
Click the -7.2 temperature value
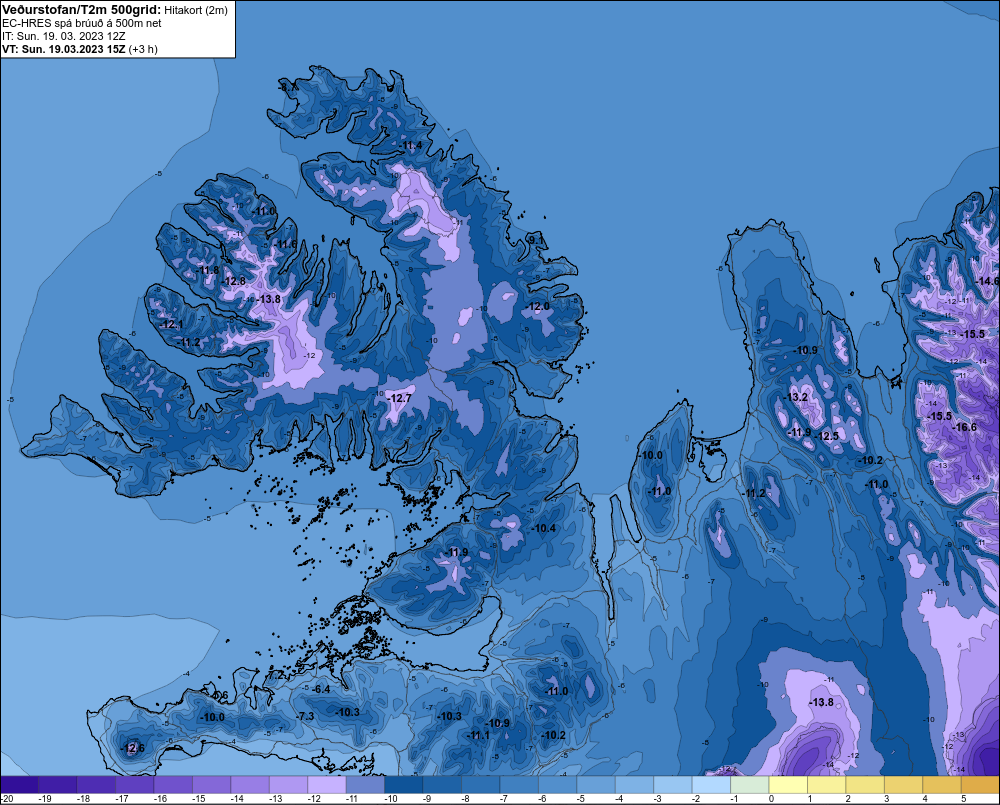pos(276,674)
